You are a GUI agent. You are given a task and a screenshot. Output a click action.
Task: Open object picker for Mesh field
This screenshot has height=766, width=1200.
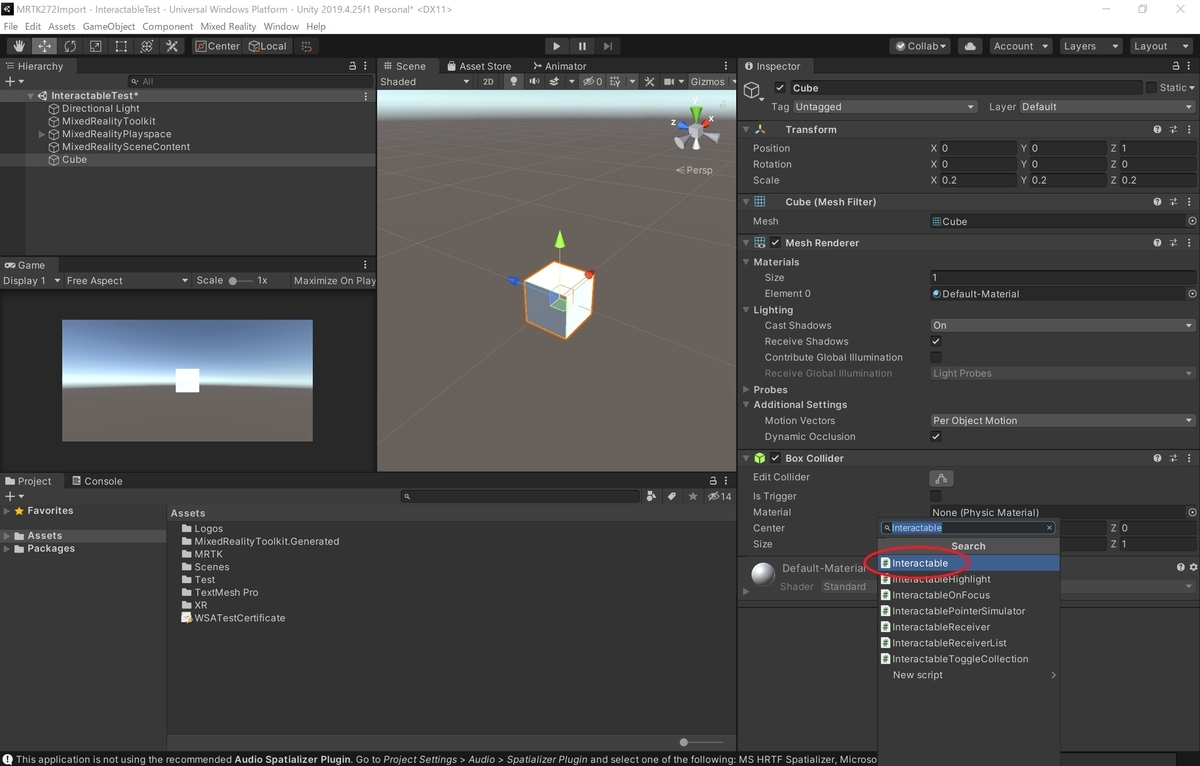click(1192, 221)
